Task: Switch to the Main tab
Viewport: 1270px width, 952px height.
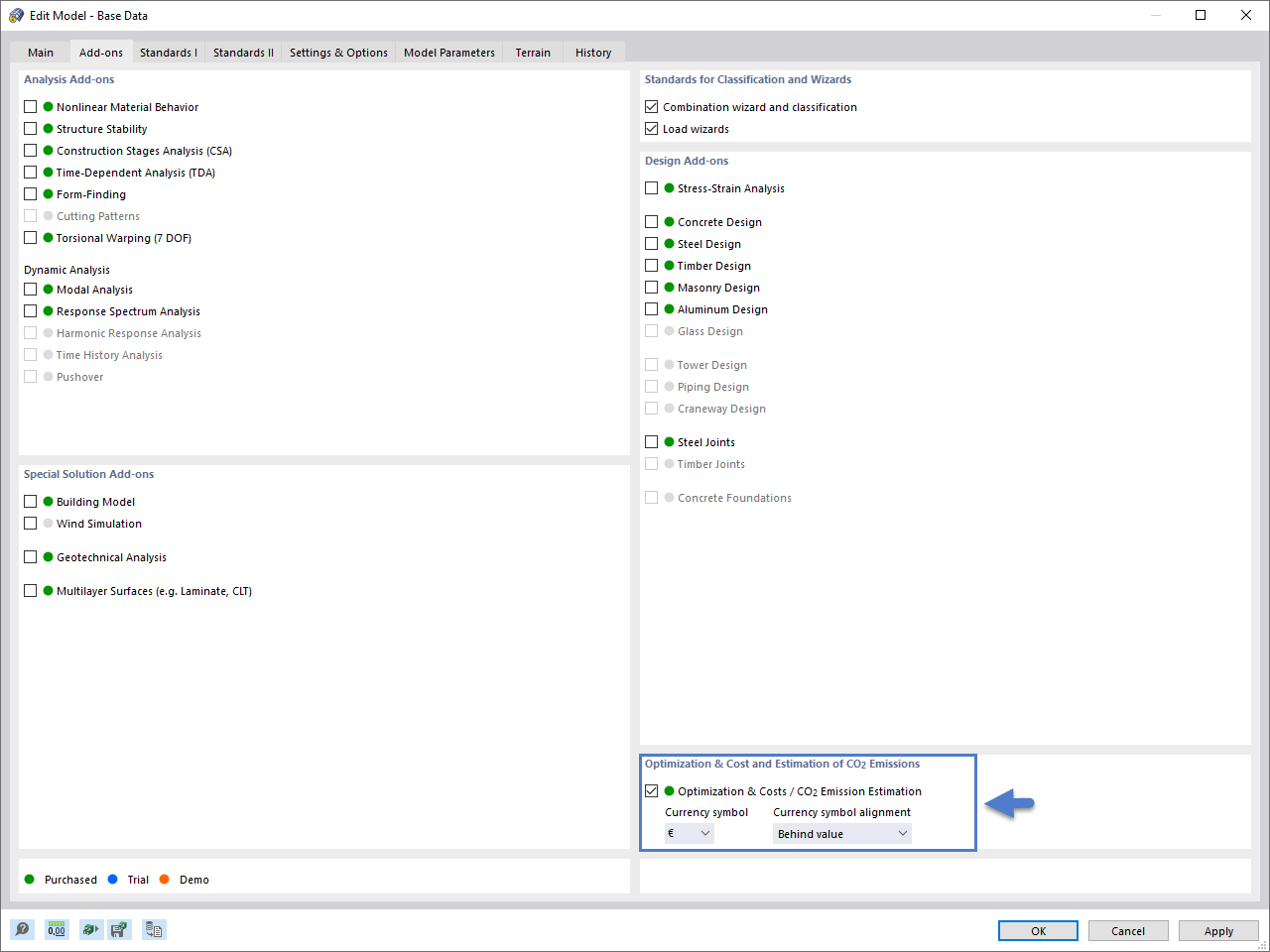Action: (41, 53)
